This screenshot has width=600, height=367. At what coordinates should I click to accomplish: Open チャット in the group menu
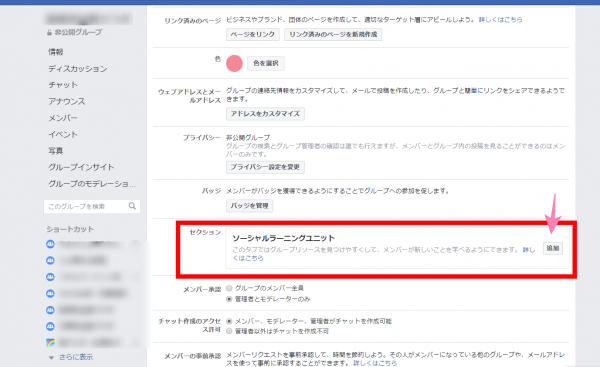[63, 85]
